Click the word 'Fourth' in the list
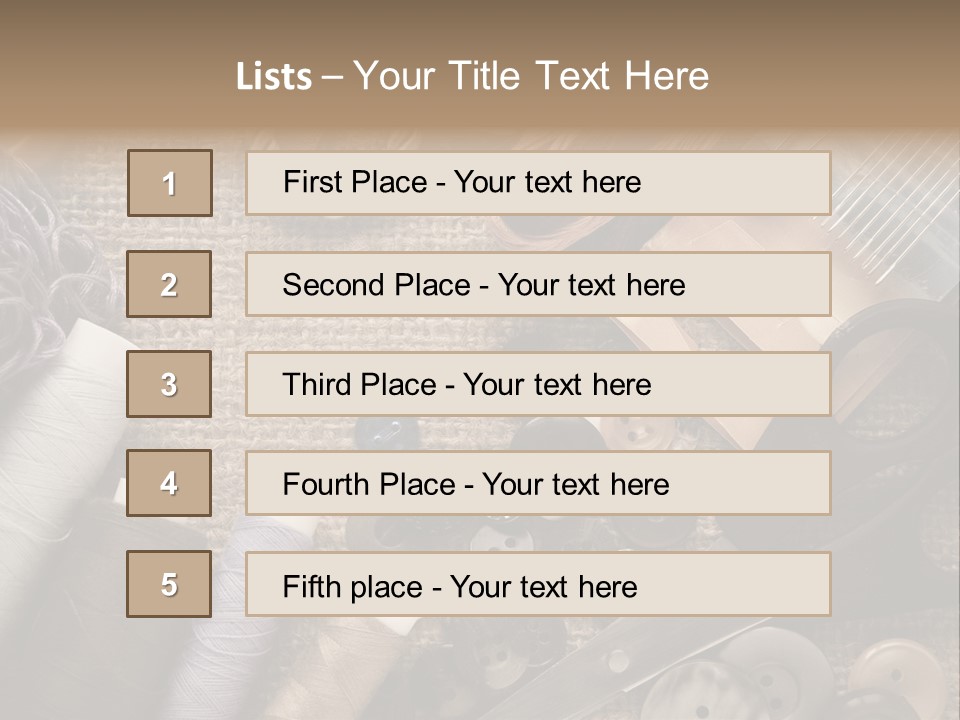This screenshot has height=720, width=960. [x=325, y=484]
